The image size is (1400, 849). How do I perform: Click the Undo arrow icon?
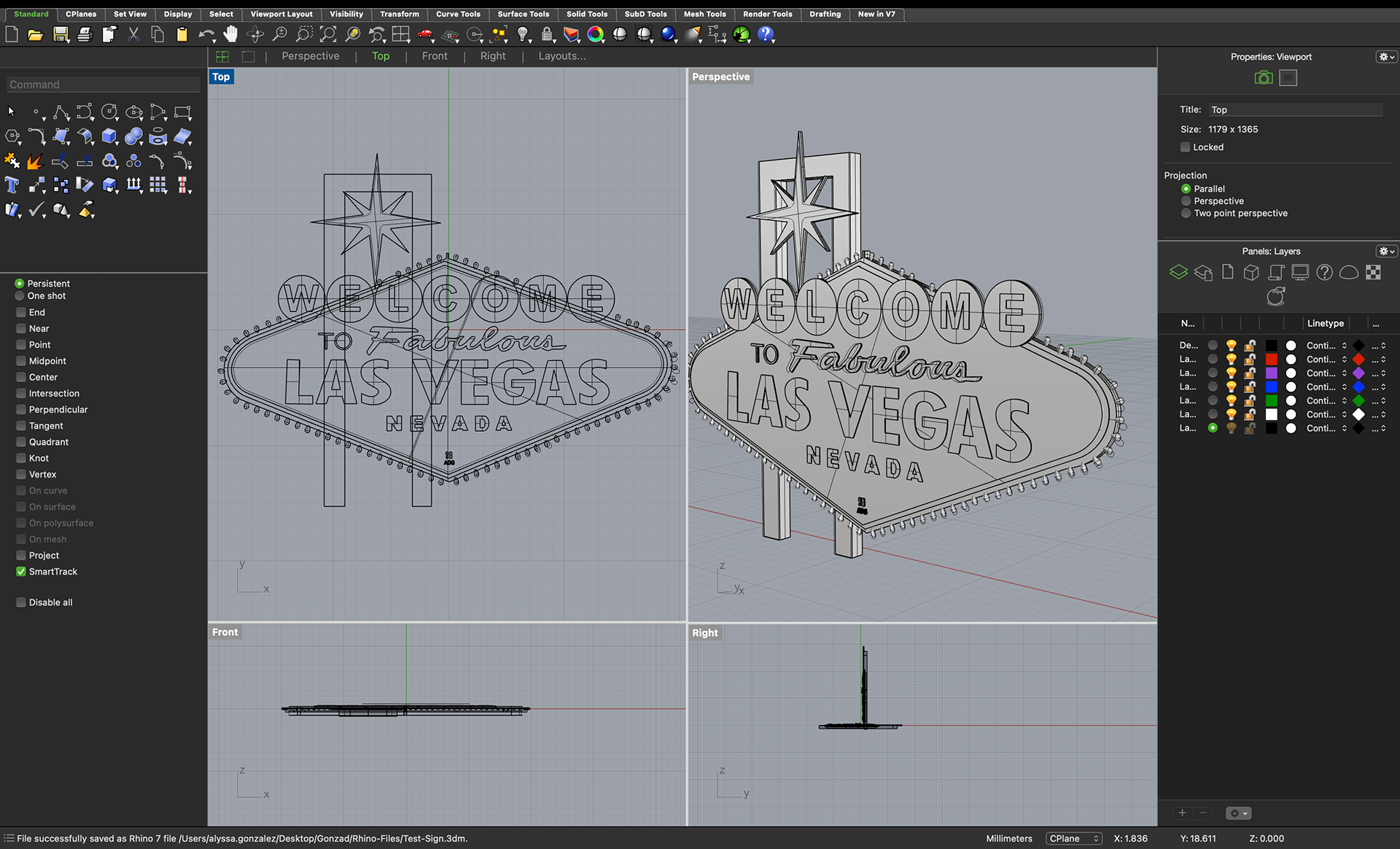[x=206, y=34]
